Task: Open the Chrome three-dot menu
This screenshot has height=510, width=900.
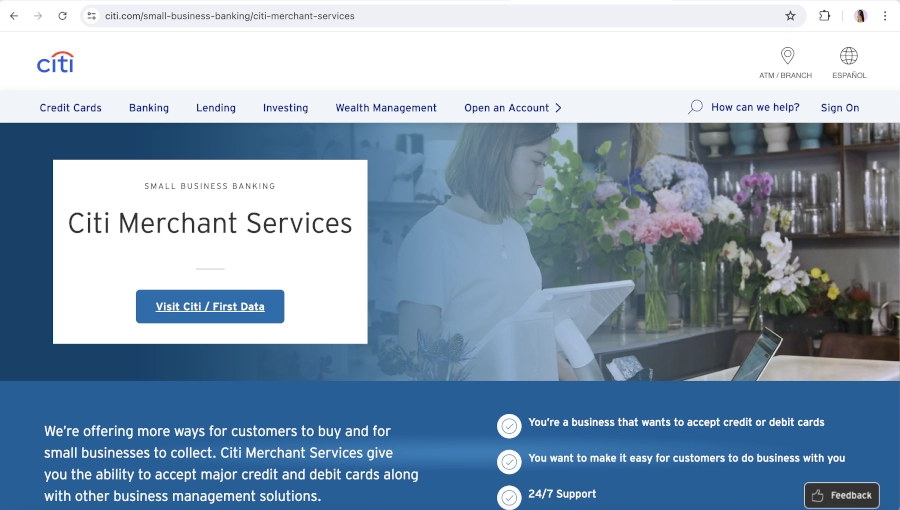Action: [885, 16]
